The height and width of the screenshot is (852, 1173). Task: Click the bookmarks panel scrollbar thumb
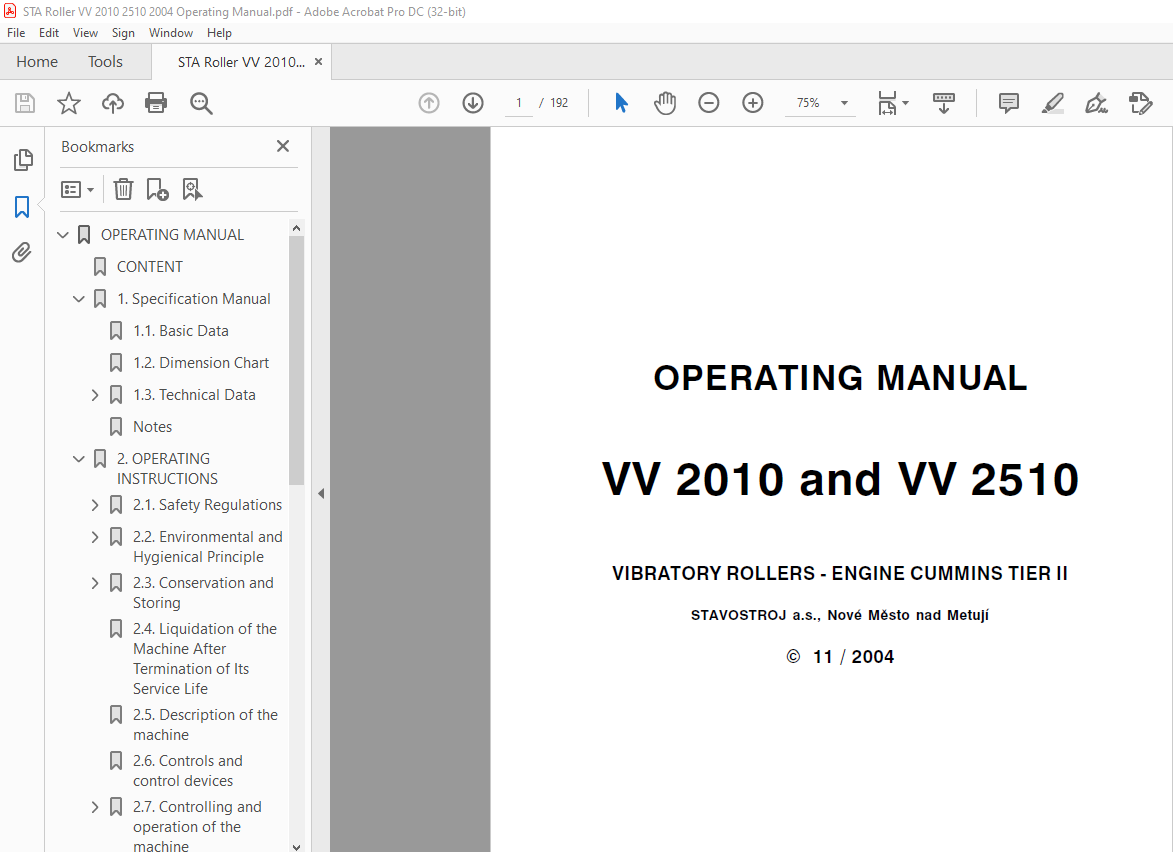point(296,361)
